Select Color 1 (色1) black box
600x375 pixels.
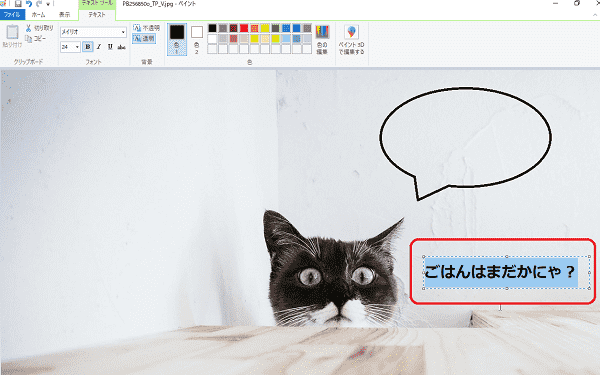[177, 39]
